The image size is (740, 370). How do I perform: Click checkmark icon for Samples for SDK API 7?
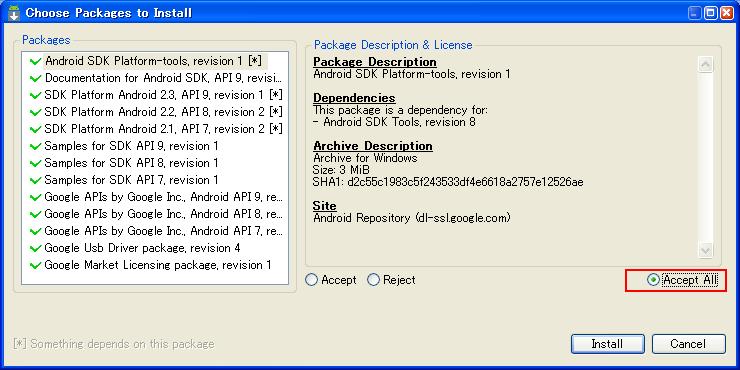tap(35, 180)
